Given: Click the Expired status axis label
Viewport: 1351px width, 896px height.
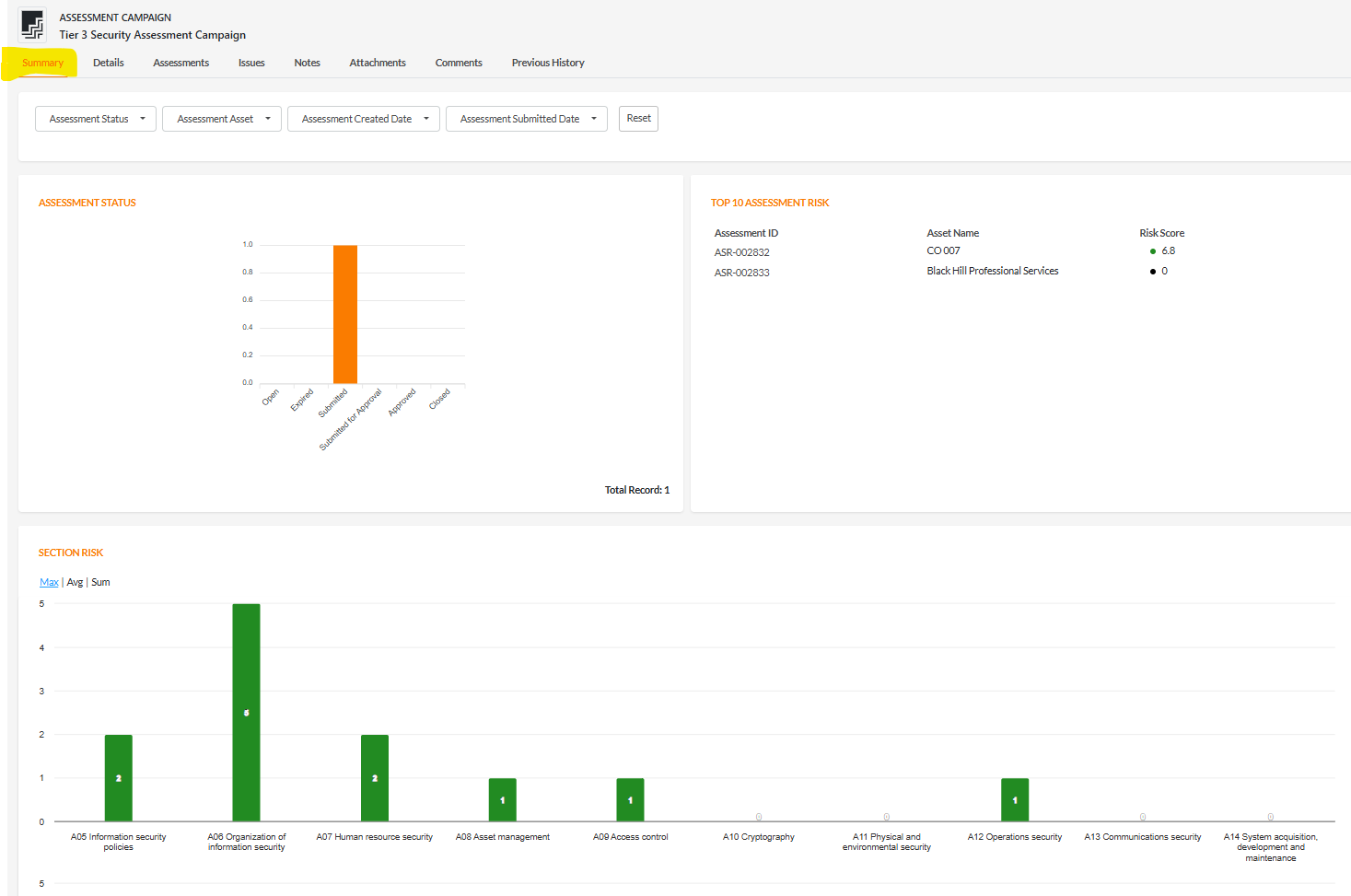Looking at the screenshot, I should tap(303, 400).
